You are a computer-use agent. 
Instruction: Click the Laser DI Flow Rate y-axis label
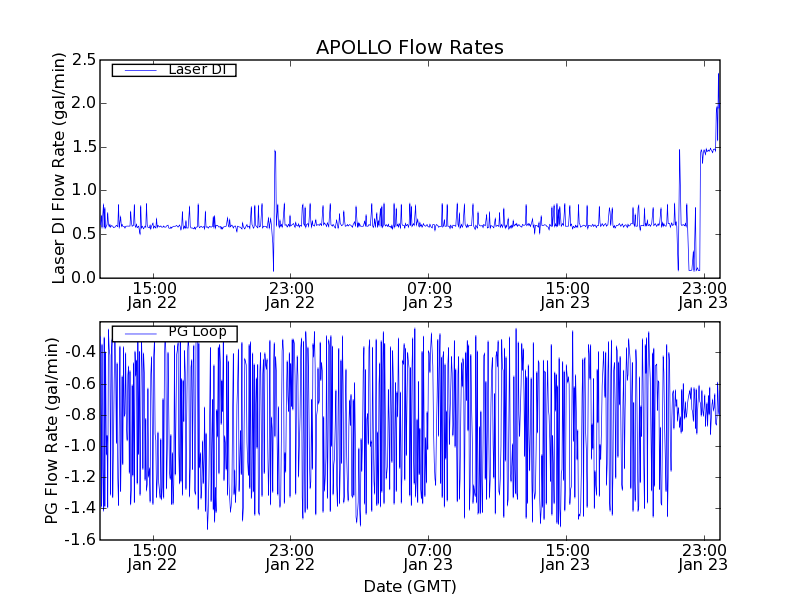[x=59, y=168]
